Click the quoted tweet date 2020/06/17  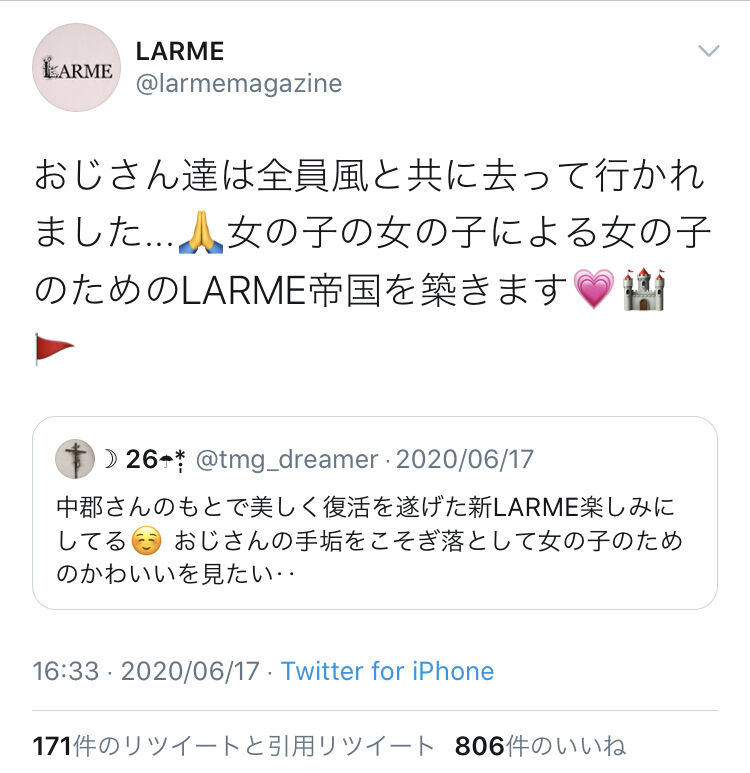[465, 459]
